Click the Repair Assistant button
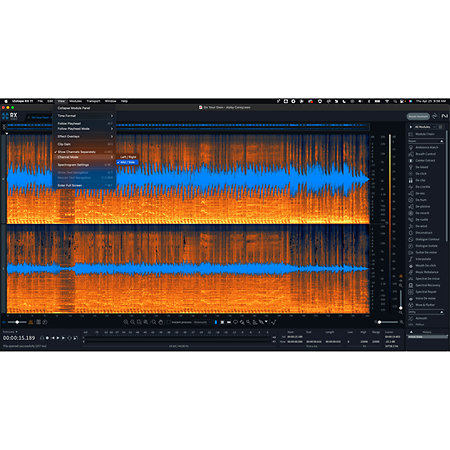This screenshot has width=450, height=450. pyautogui.click(x=418, y=116)
